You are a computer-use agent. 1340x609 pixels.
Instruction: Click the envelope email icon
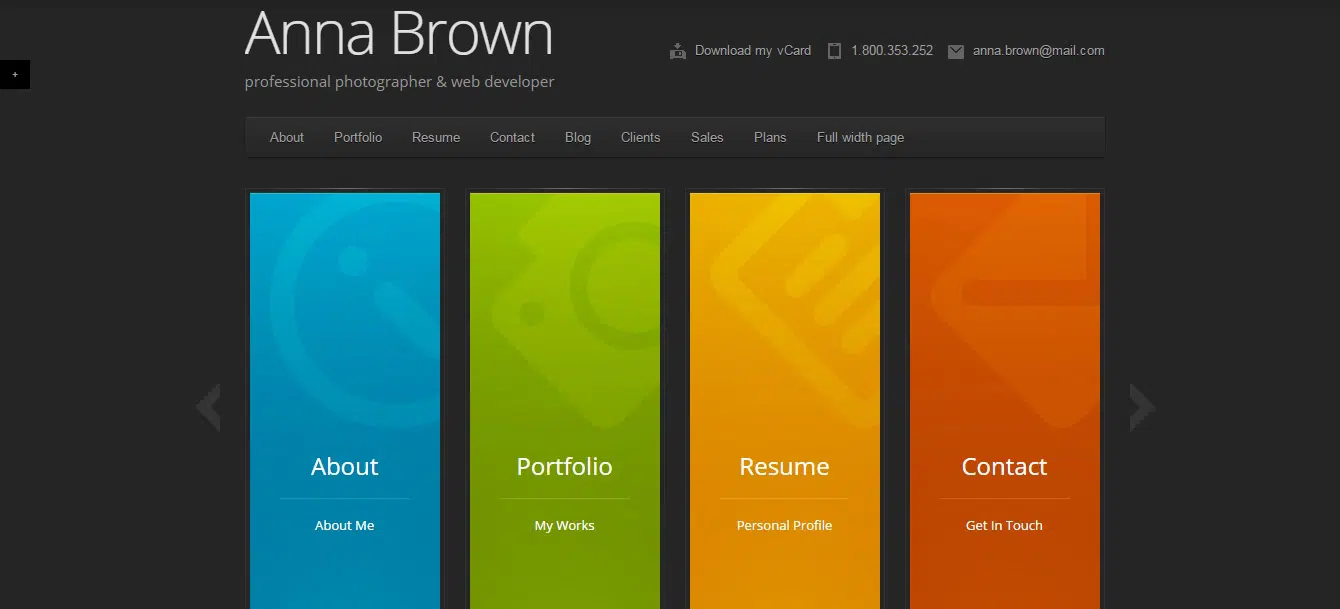tap(956, 51)
